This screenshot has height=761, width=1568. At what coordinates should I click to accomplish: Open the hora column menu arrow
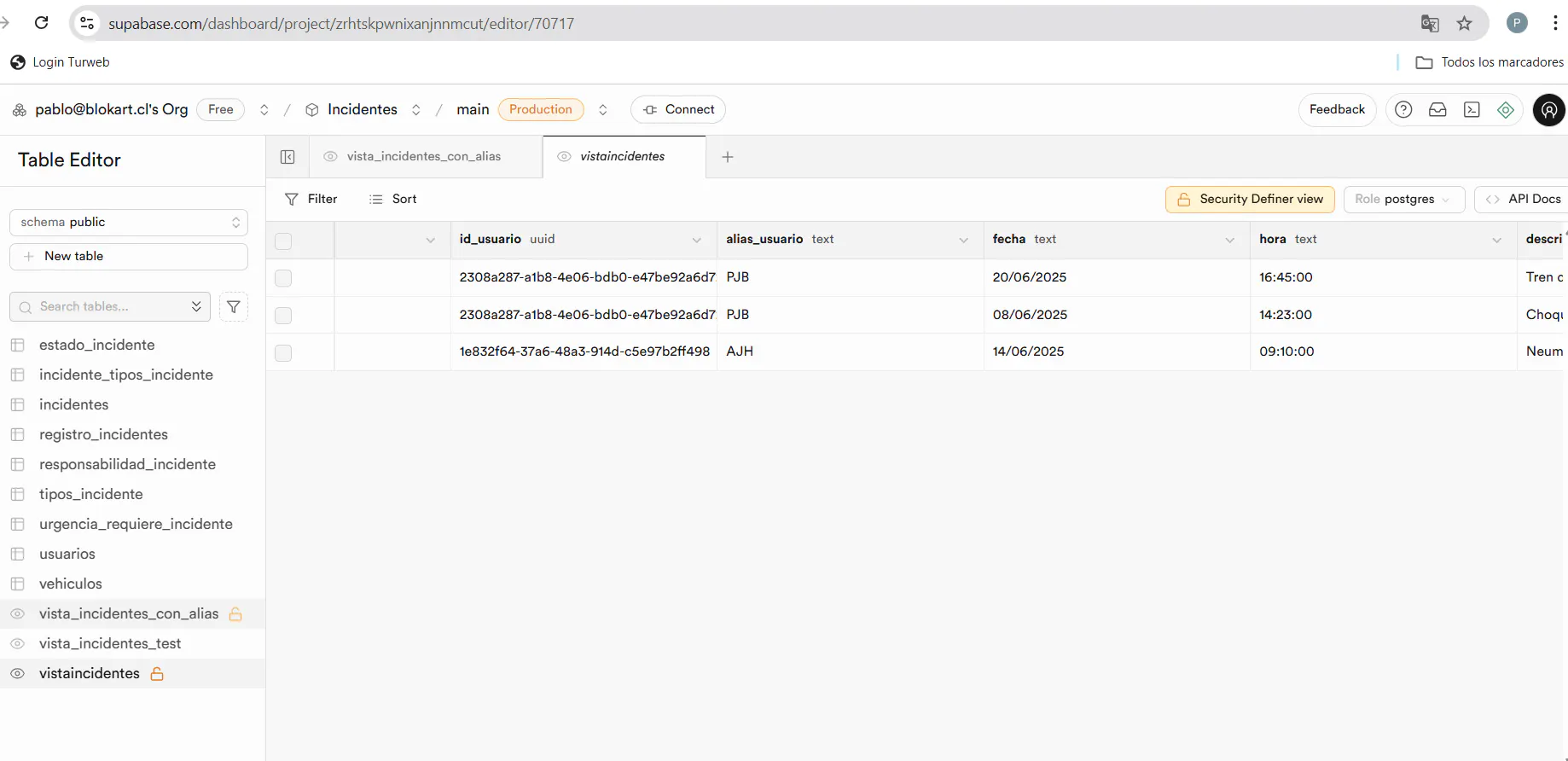(x=1497, y=241)
